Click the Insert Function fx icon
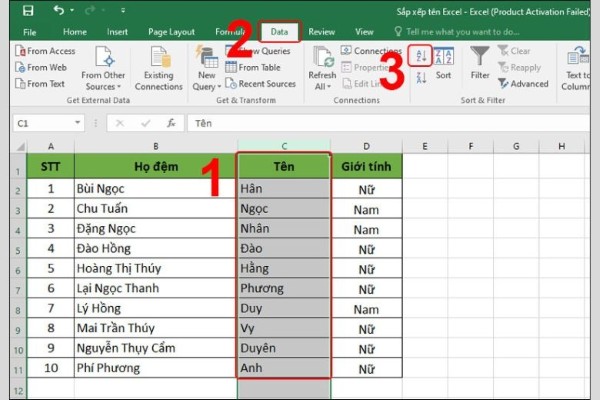 tap(172, 123)
